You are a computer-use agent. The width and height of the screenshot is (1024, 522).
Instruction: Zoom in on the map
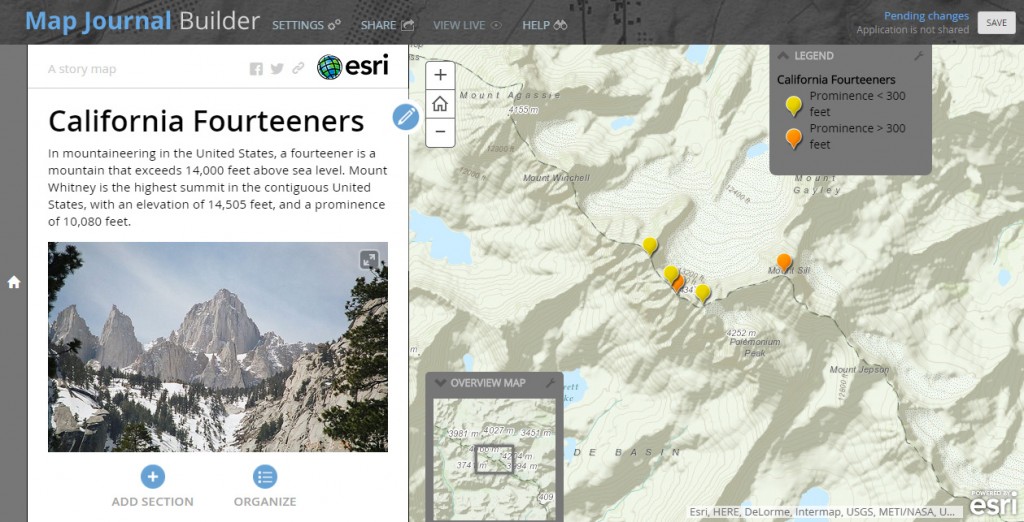click(x=440, y=75)
